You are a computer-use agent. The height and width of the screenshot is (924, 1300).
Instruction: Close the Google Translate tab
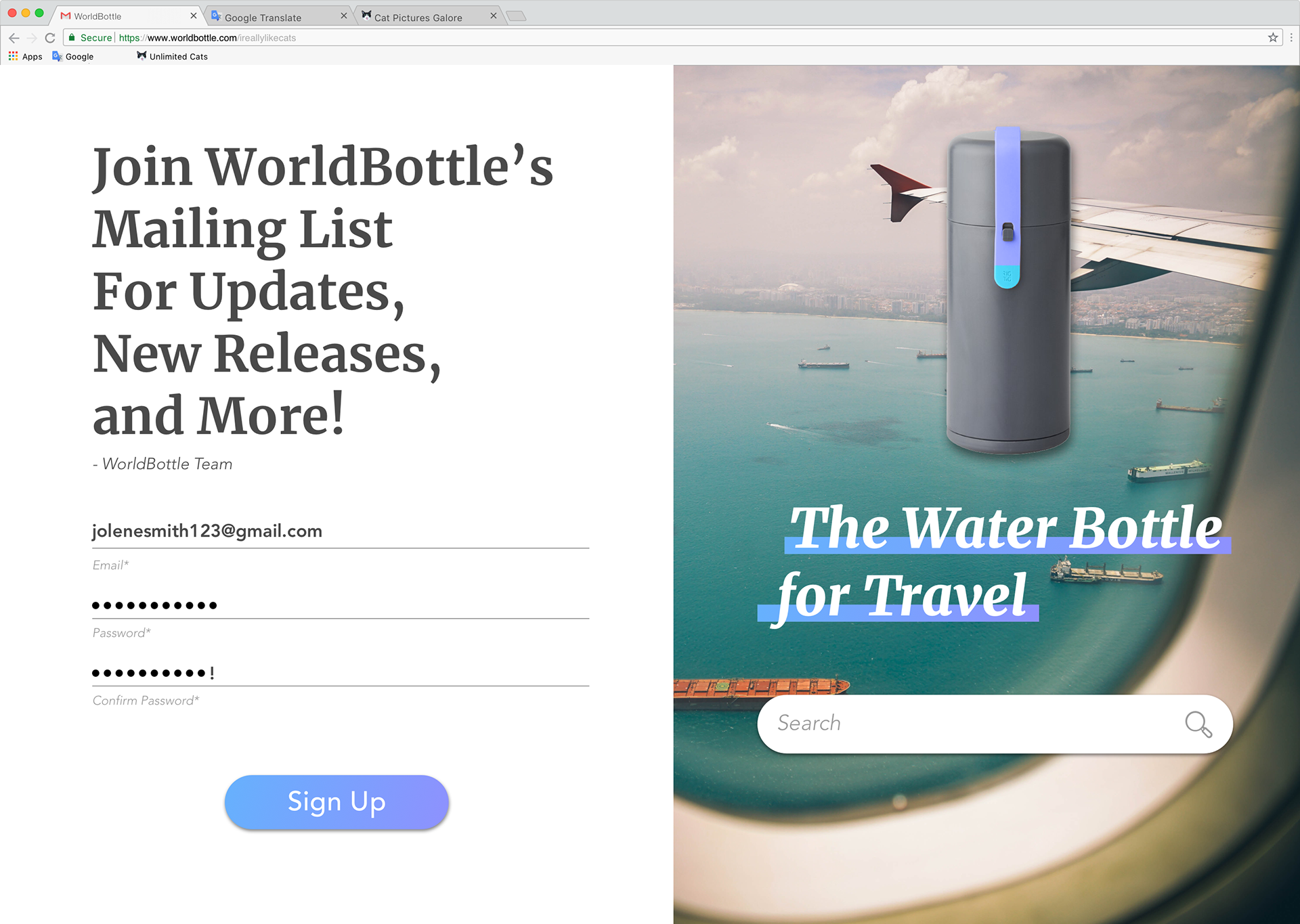pyautogui.click(x=343, y=16)
